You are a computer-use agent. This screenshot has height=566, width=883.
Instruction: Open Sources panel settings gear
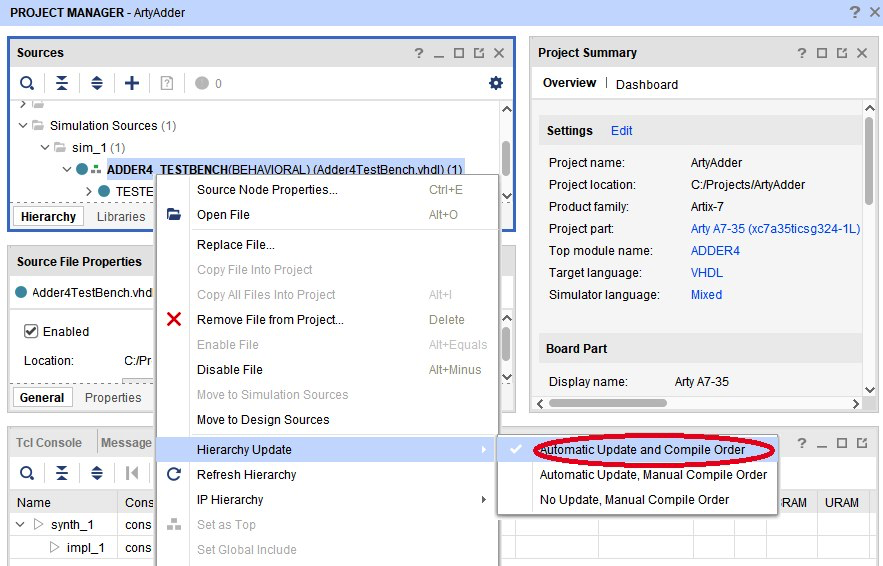(x=495, y=83)
